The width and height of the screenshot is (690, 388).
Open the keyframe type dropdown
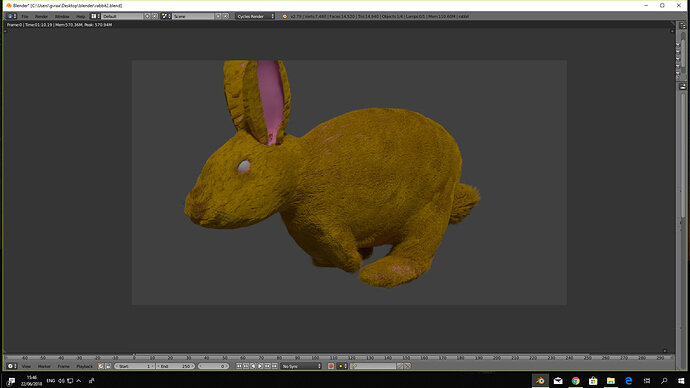tap(342, 366)
